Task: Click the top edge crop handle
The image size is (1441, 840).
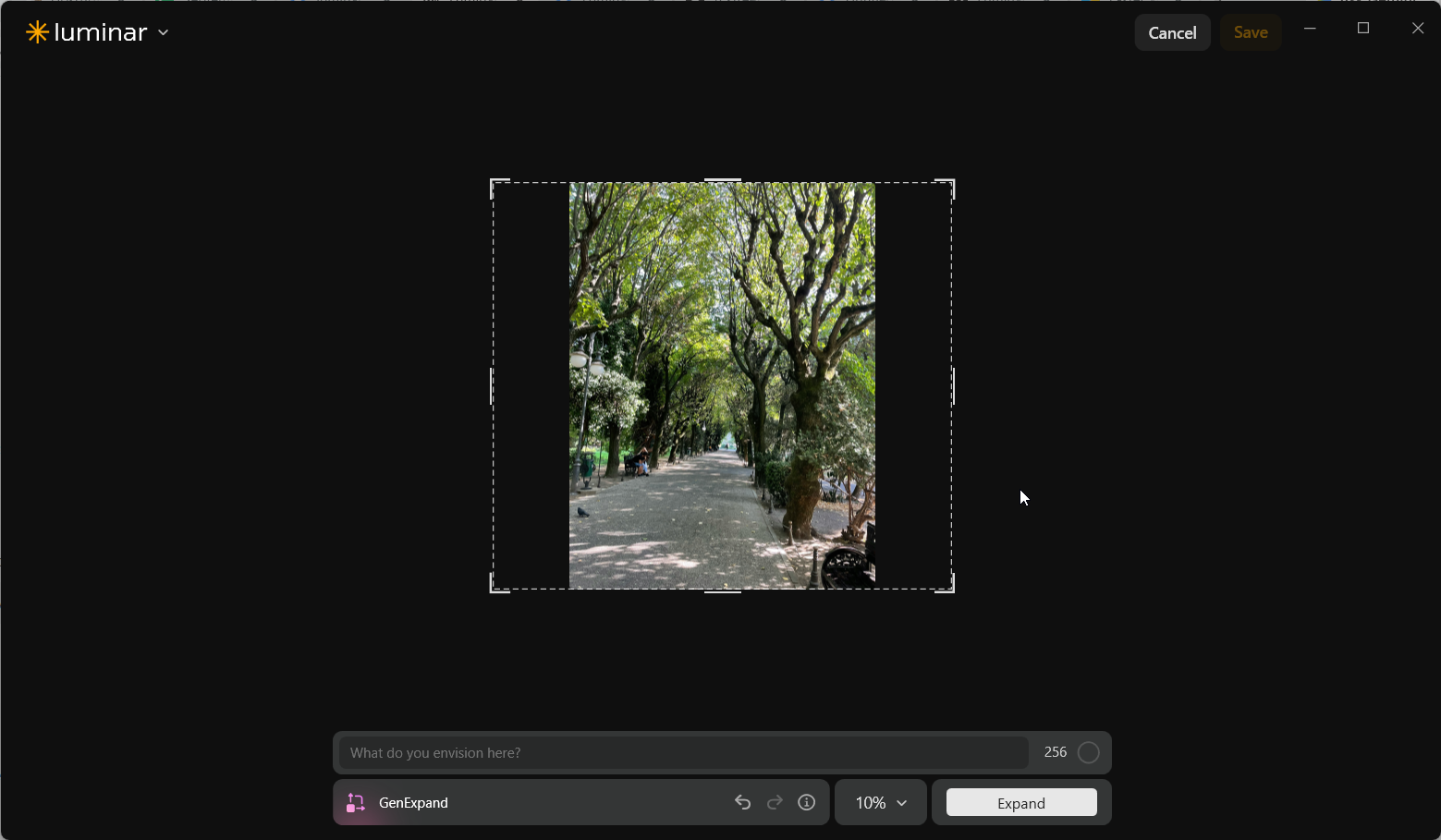Action: (723, 180)
